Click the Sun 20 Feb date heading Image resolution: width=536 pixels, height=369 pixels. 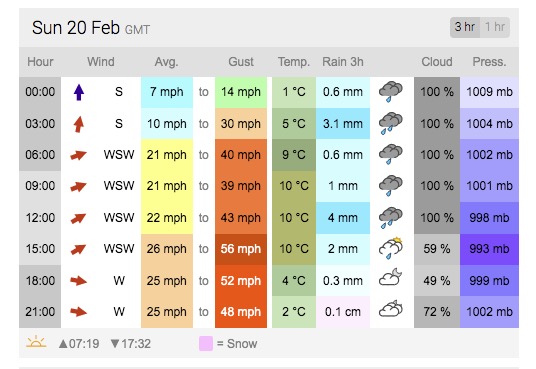pyautogui.click(x=76, y=28)
